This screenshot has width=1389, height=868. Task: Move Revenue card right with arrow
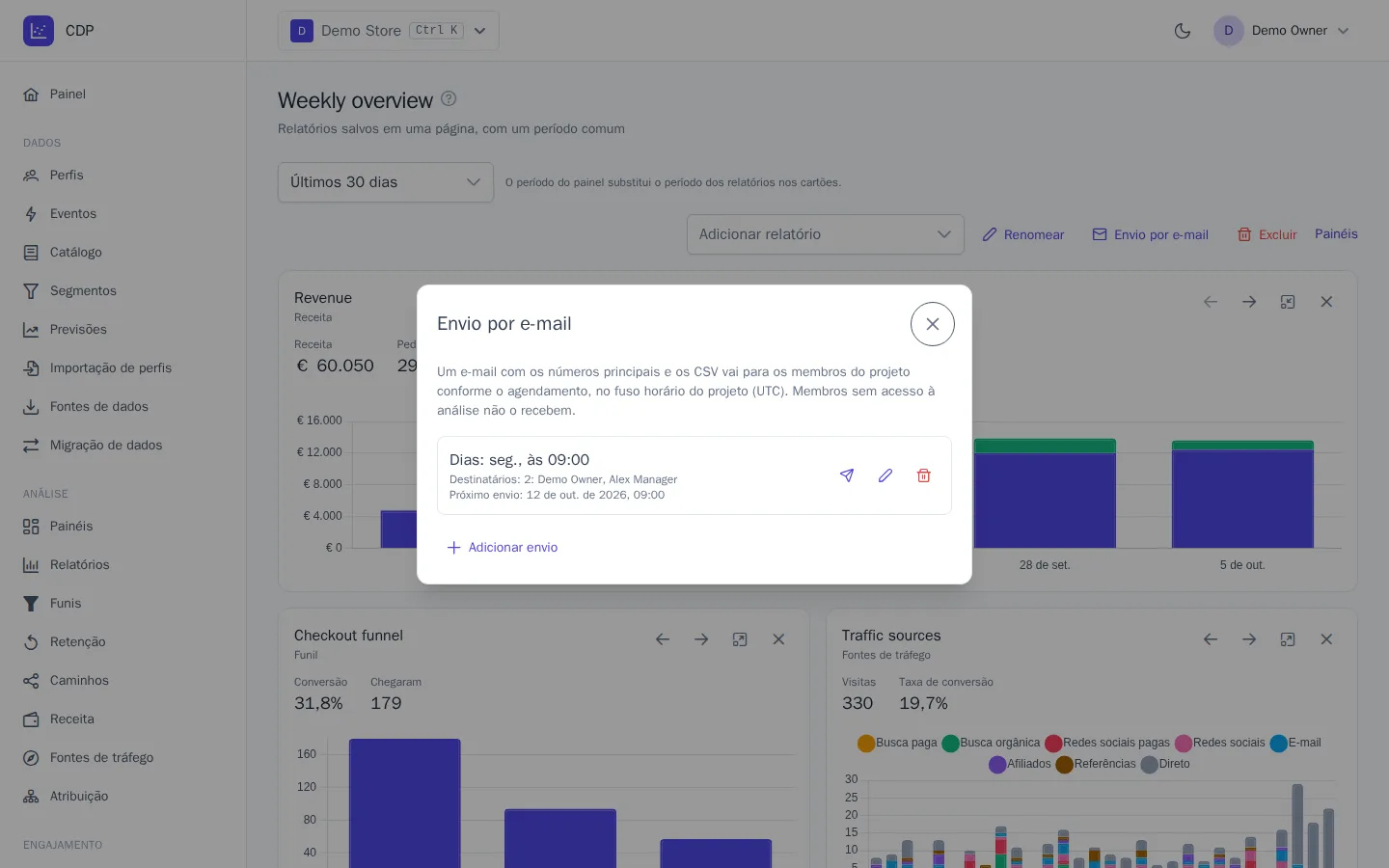click(1249, 302)
